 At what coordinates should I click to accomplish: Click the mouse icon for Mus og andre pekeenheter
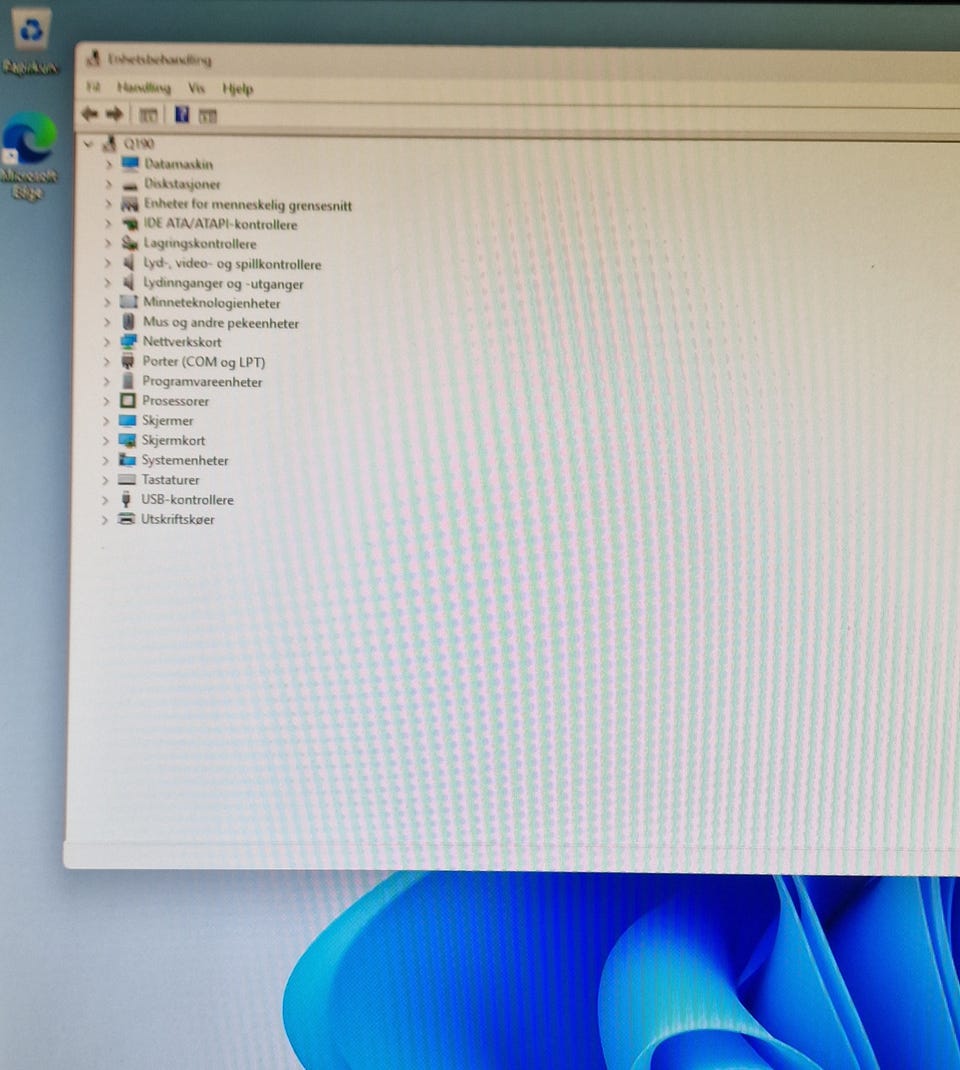(128, 321)
